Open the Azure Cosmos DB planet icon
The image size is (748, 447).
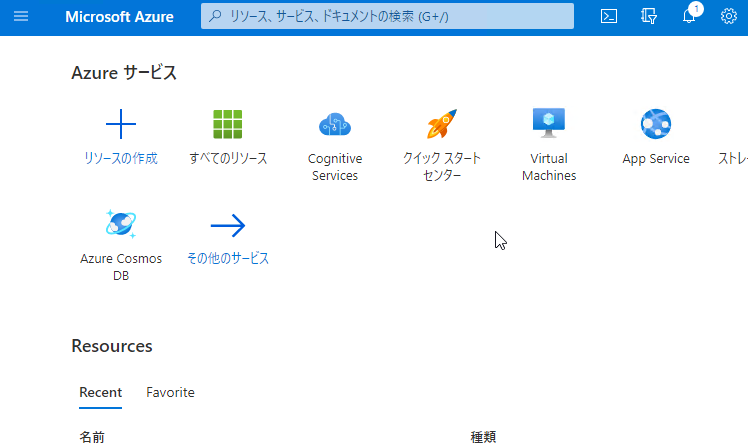click(121, 224)
